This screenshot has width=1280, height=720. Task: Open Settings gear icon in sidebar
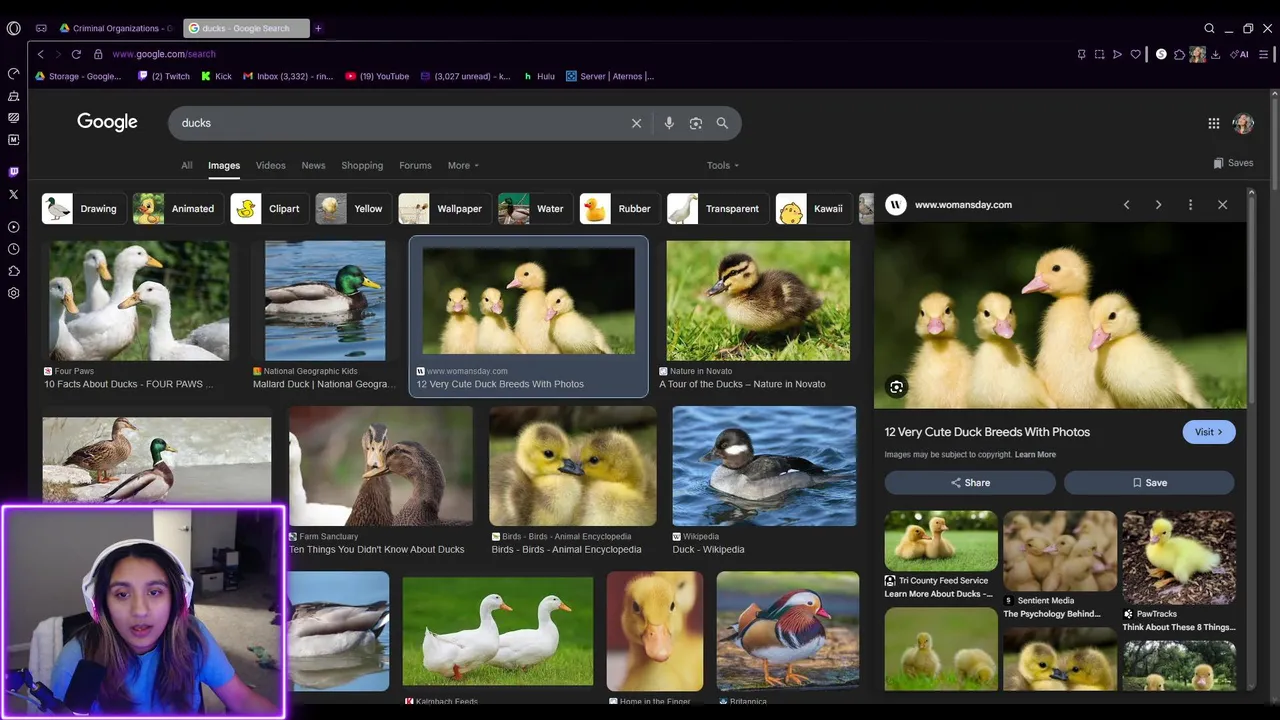pos(14,293)
